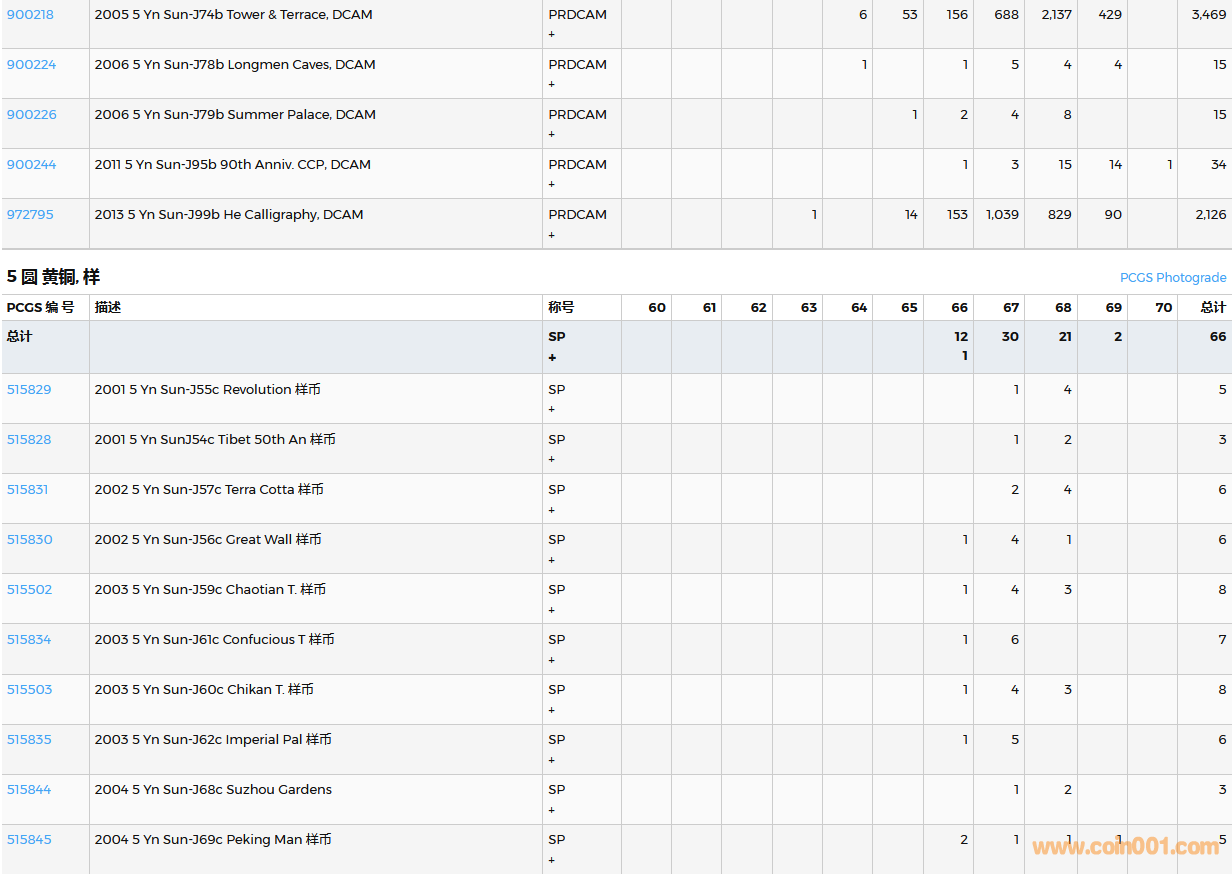Screen dimensions: 1232x874
Task: Click the 515830 Great Wall link
Action: tap(29, 540)
